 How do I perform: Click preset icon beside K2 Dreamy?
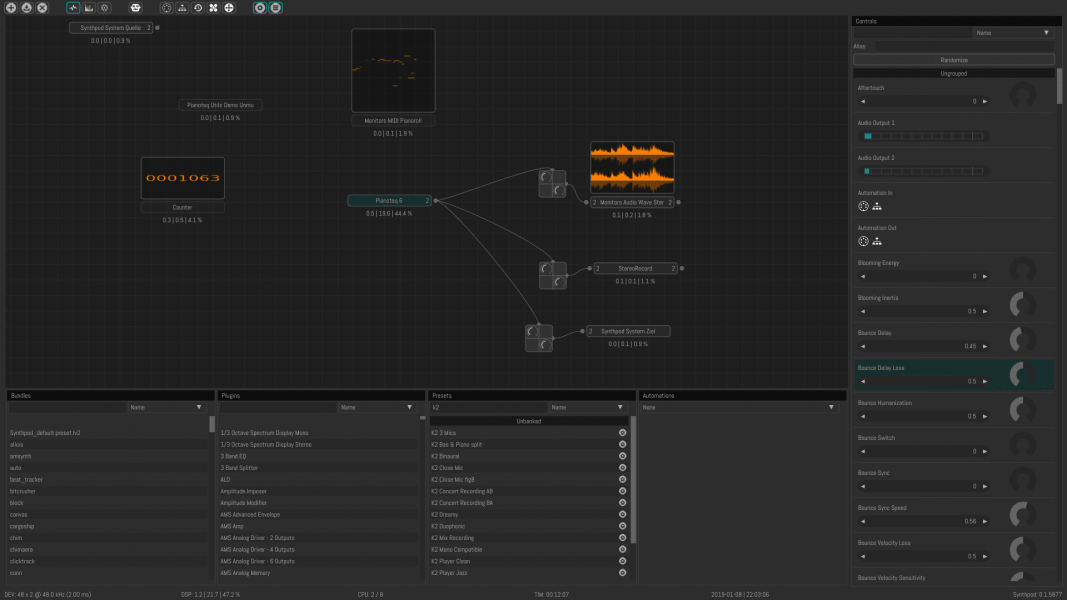pos(623,514)
